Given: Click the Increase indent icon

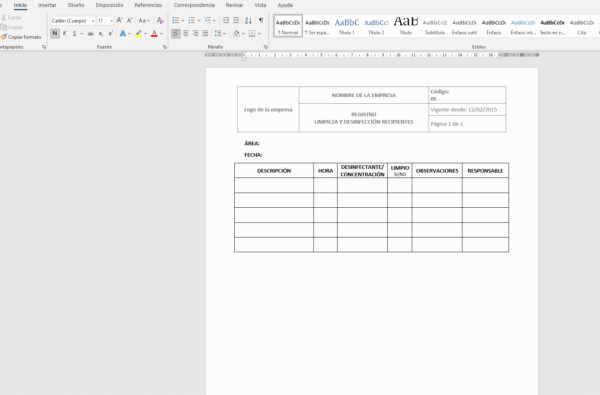Looking at the screenshot, I should (236, 20).
